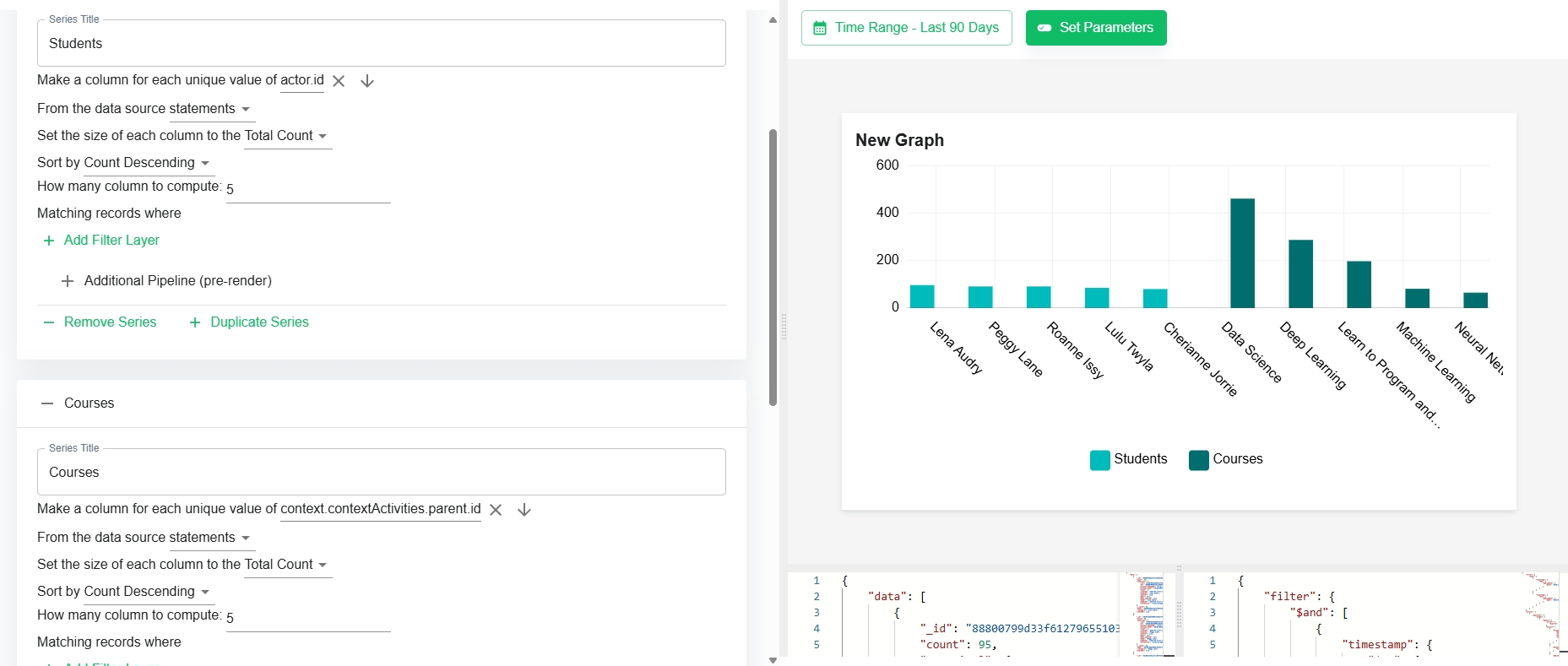This screenshot has width=1568, height=666.
Task: Toggle the Courses legend item in the chart
Action: [x=1226, y=459]
